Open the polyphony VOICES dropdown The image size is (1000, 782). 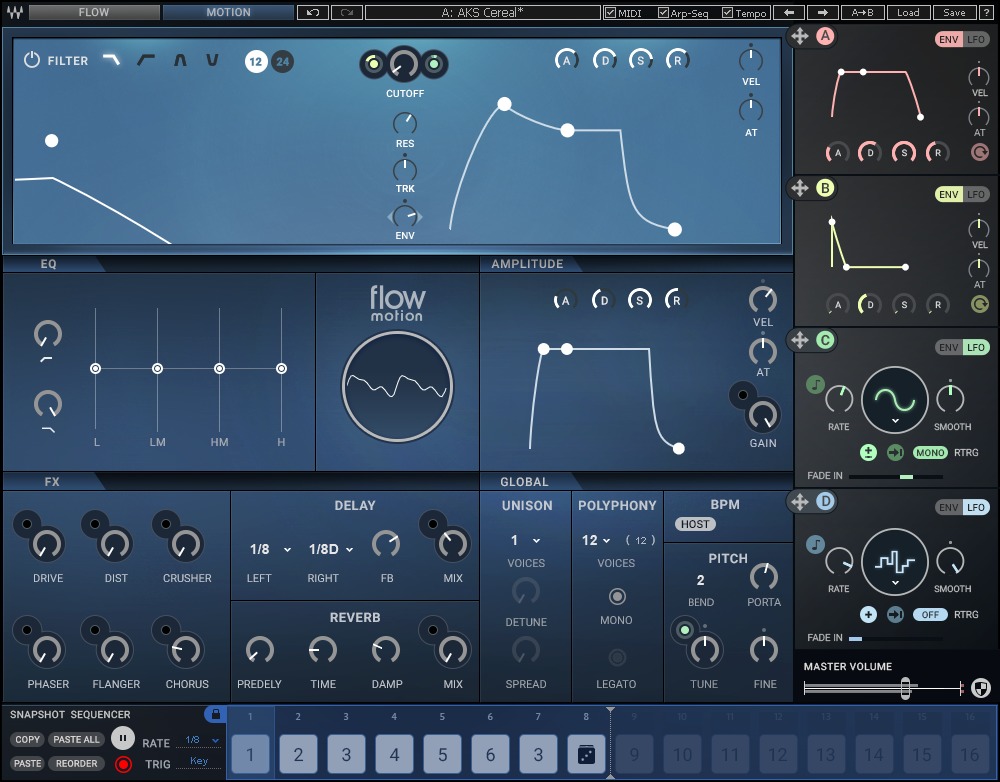596,540
